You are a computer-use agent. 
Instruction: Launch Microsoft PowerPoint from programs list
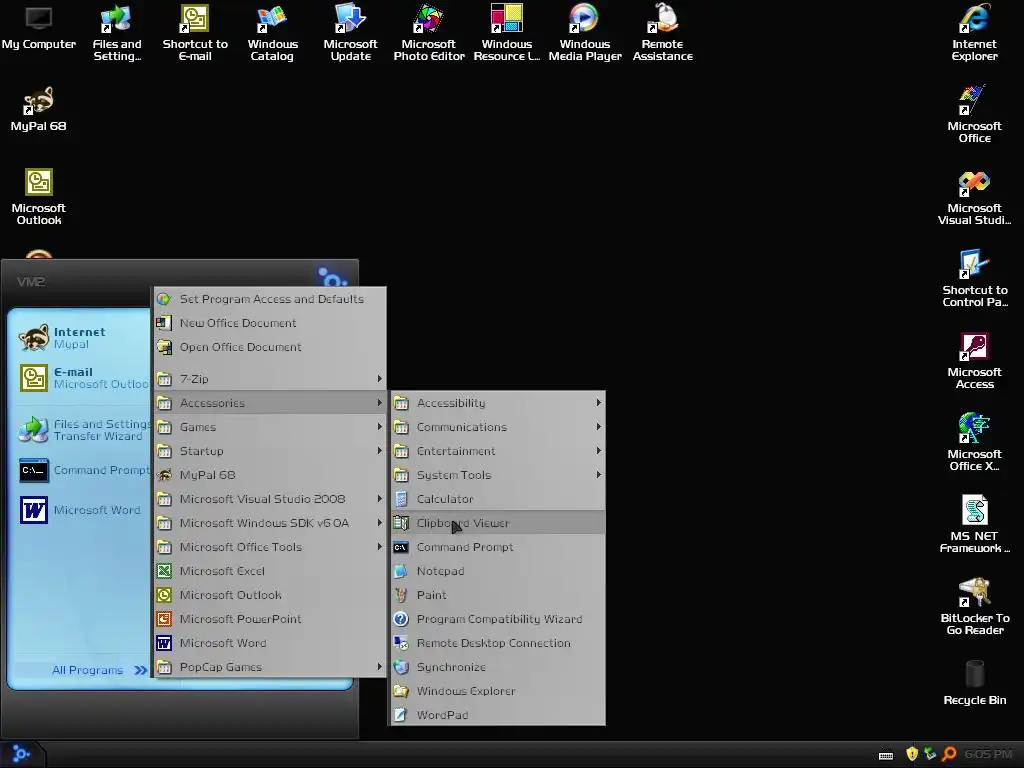click(x=270, y=618)
